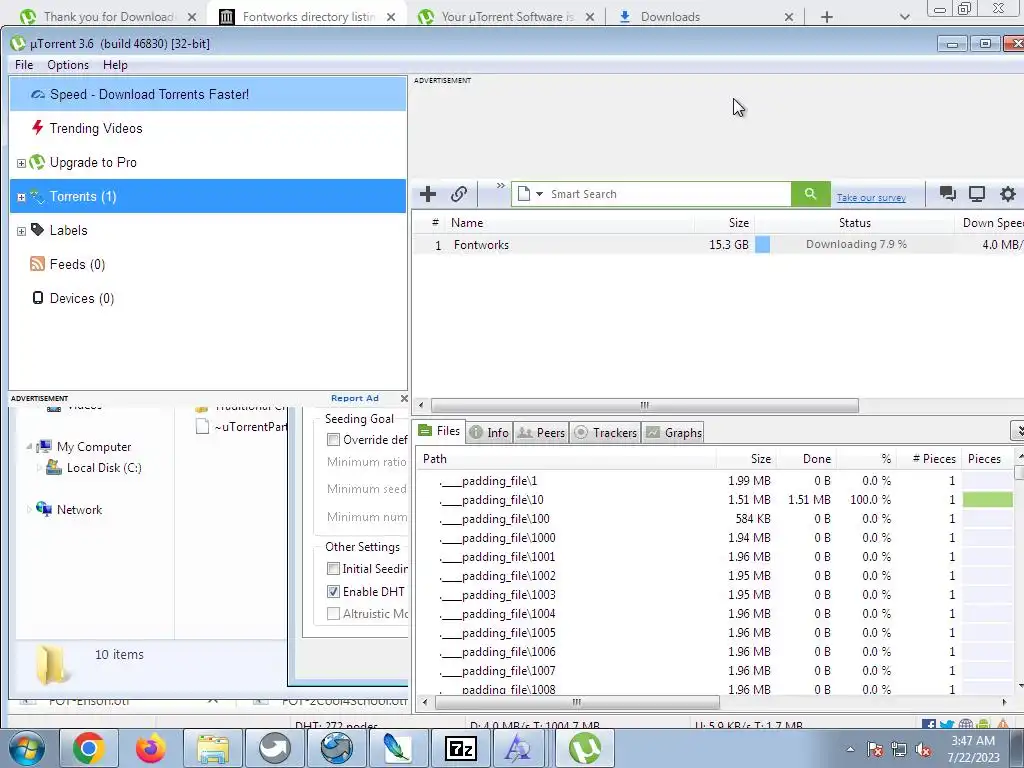
Task: Click the globe browser icon on taskbar
Action: (x=337, y=748)
